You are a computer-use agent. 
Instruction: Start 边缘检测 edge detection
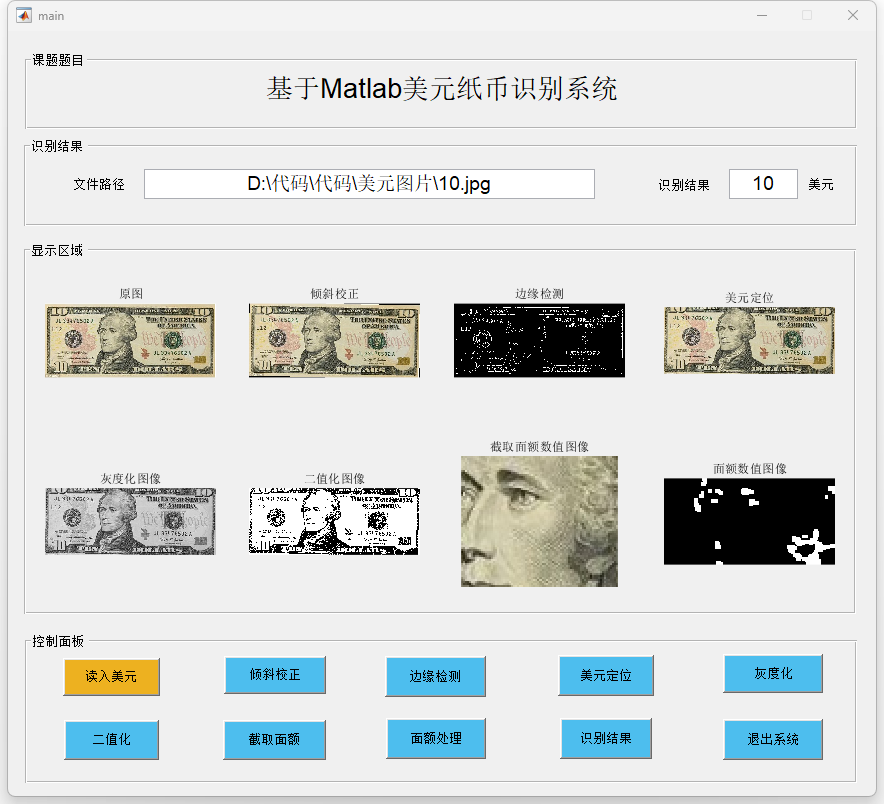[435, 676]
